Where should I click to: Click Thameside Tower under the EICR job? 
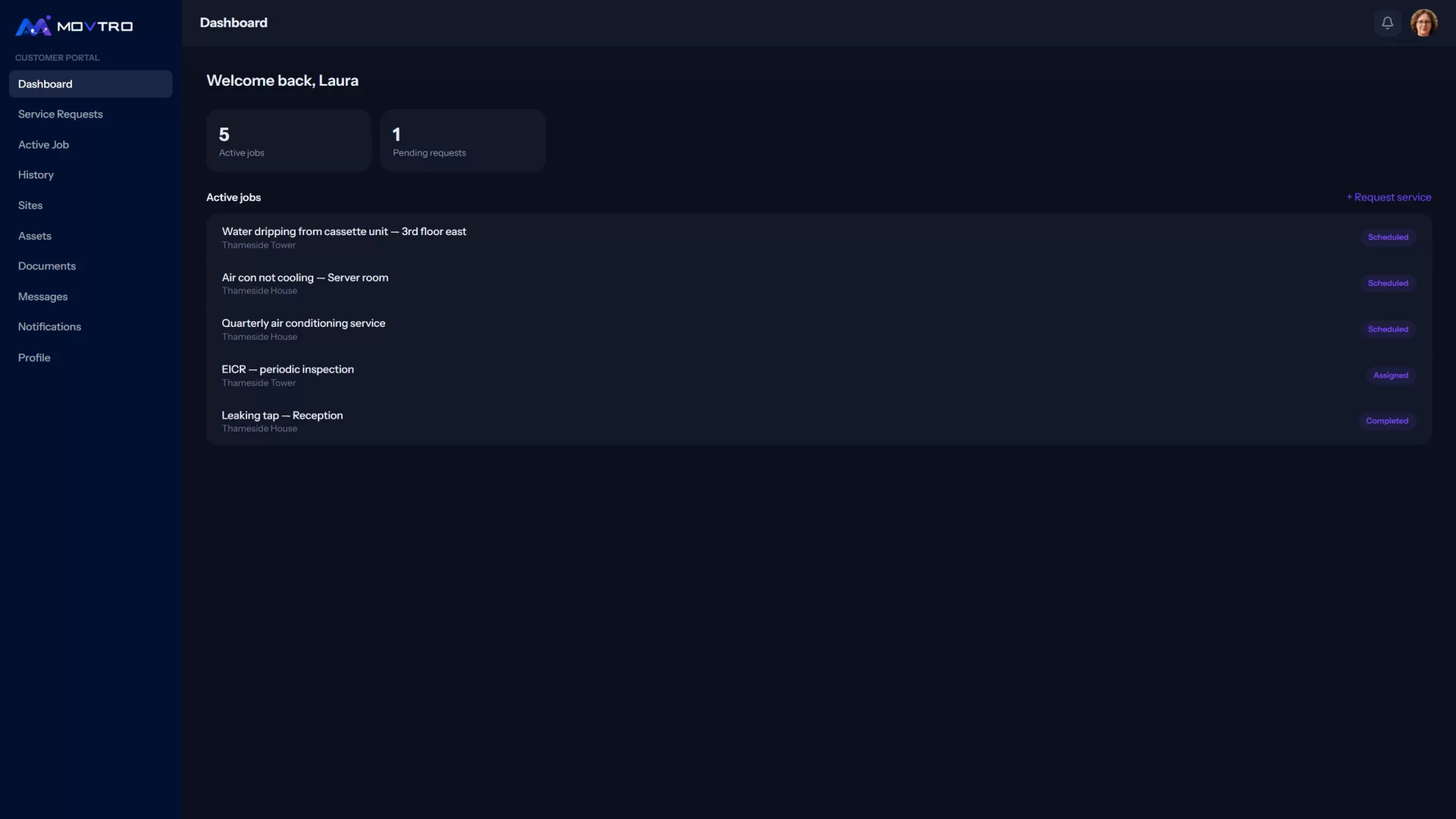(259, 383)
